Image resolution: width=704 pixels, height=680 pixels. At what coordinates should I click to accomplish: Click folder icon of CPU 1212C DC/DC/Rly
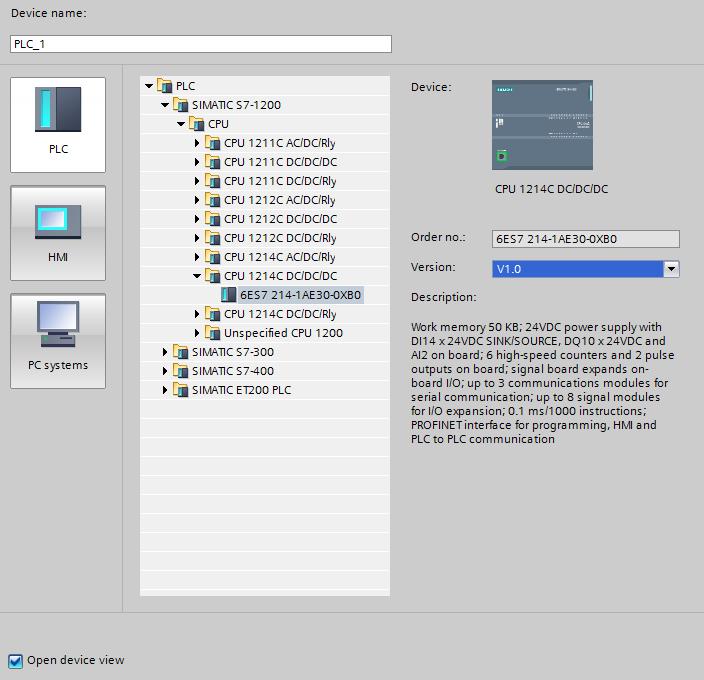tap(212, 237)
